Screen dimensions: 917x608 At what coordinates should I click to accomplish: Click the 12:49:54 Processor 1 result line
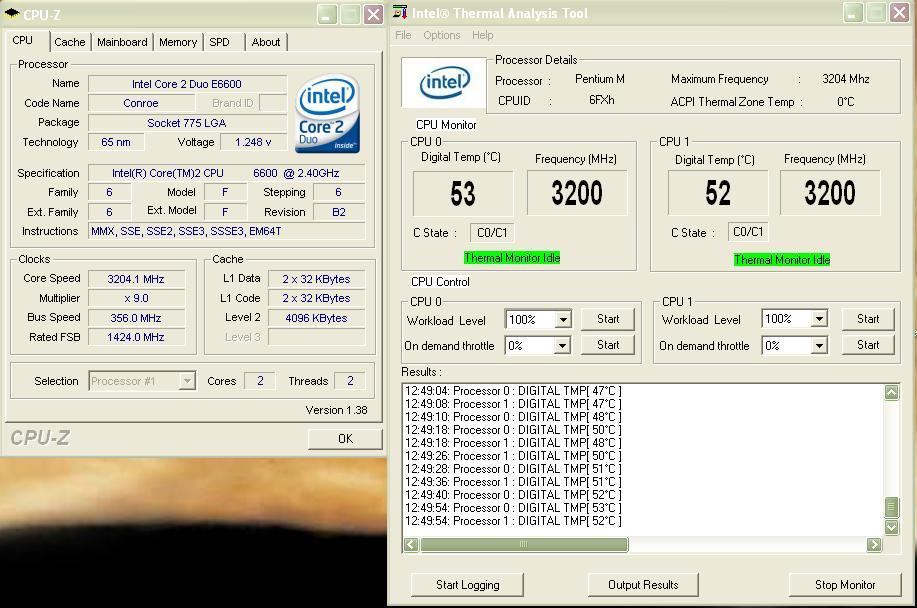coord(513,520)
